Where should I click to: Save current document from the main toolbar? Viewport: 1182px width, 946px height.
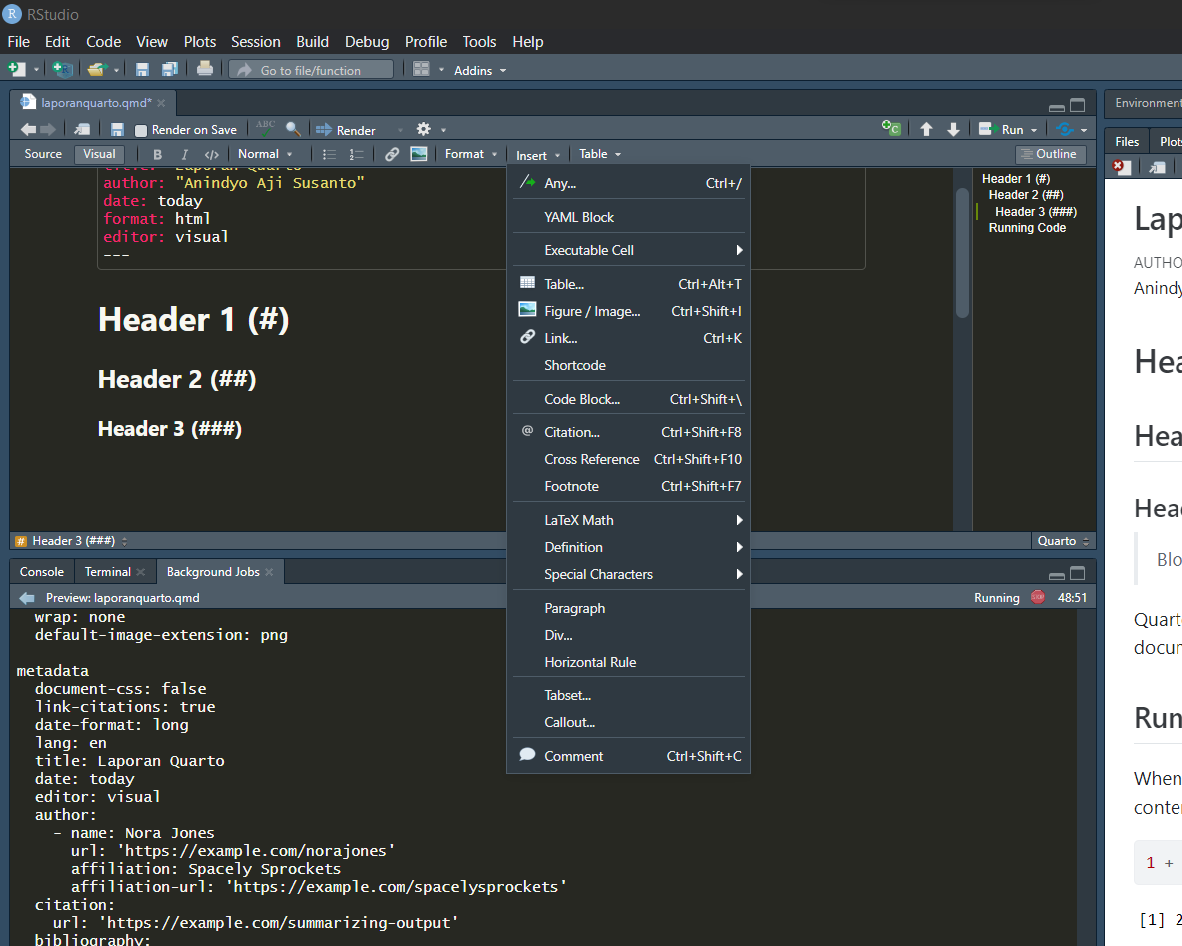point(142,69)
